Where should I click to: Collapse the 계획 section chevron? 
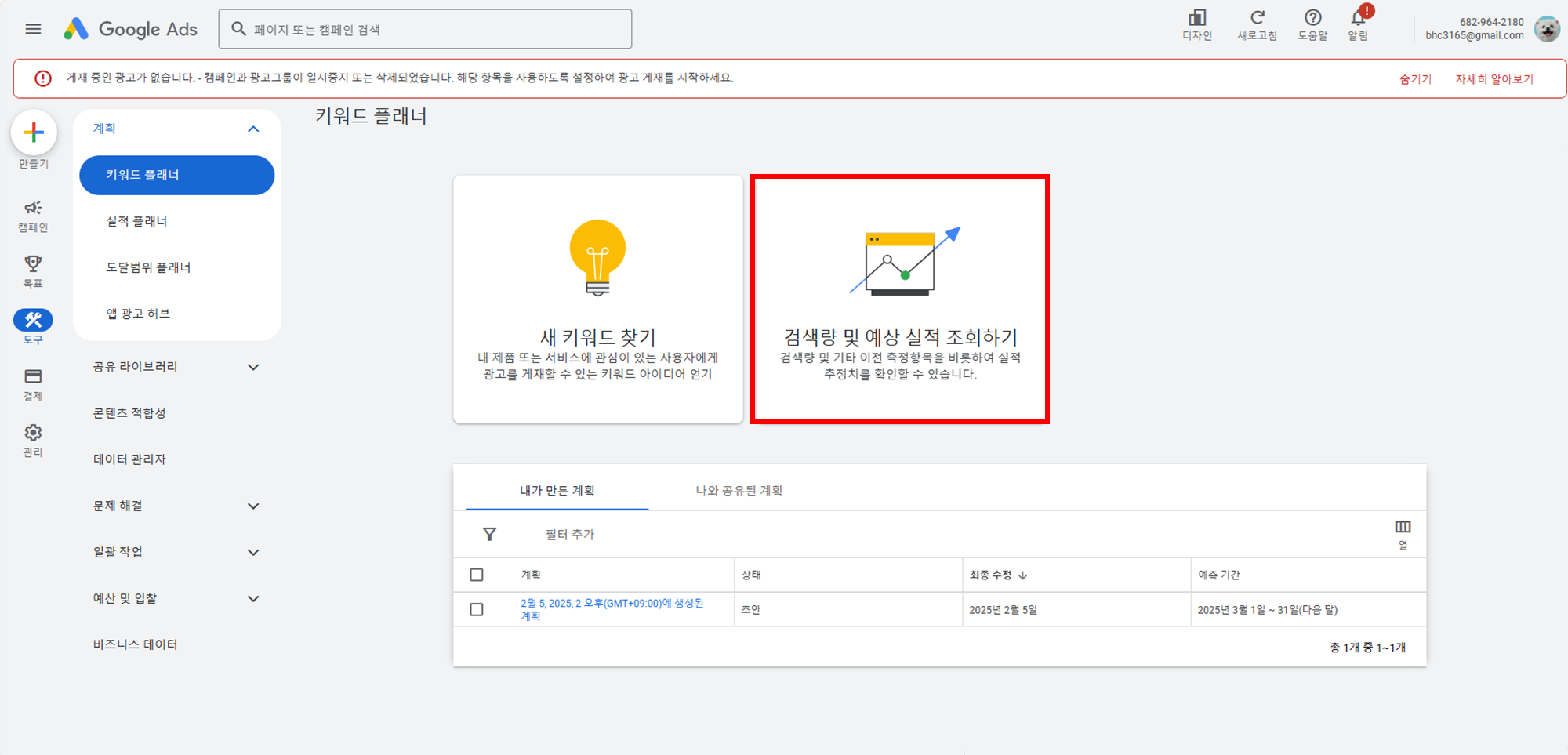tap(252, 128)
